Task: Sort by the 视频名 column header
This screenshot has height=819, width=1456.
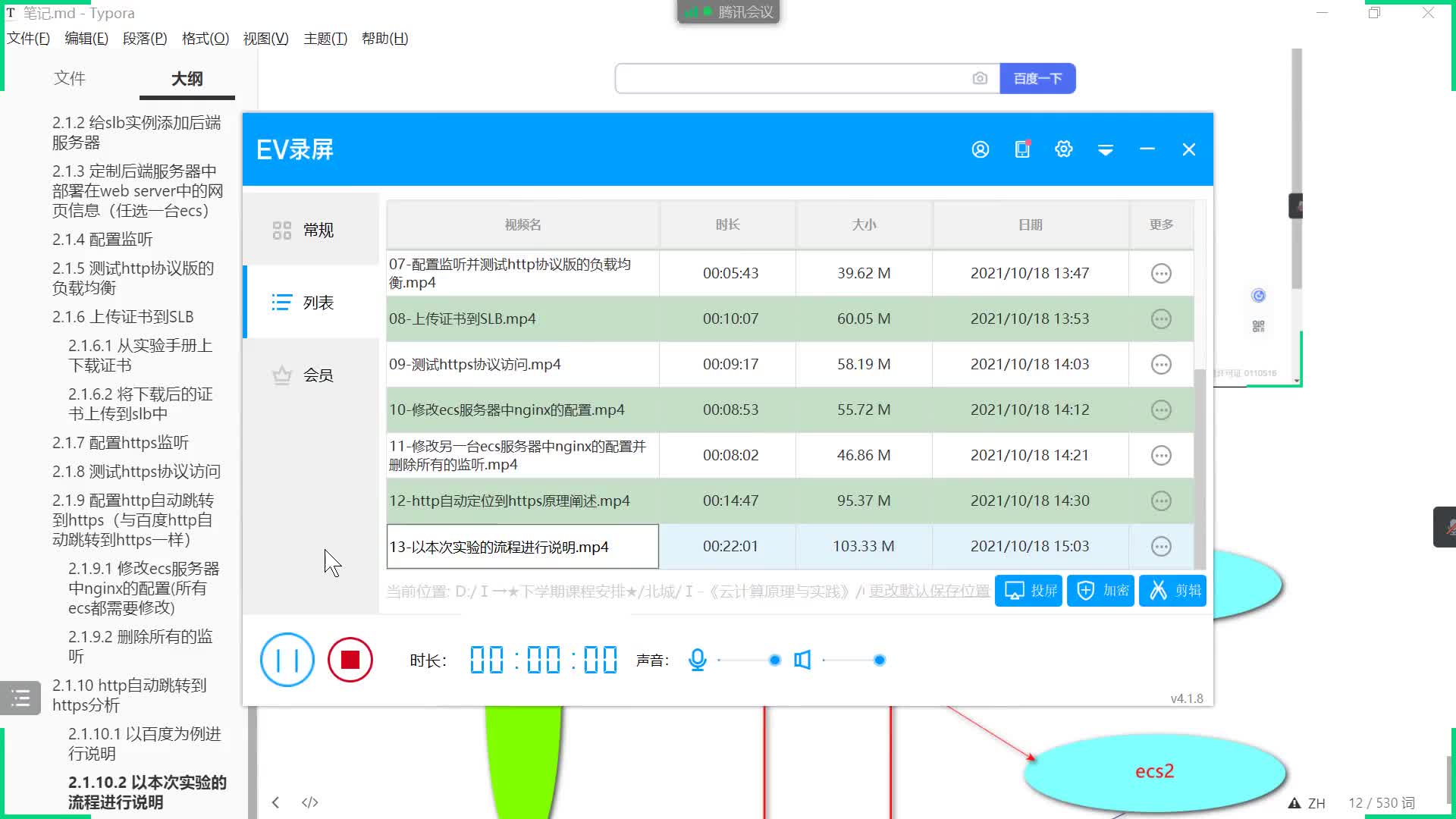Action: tap(522, 224)
